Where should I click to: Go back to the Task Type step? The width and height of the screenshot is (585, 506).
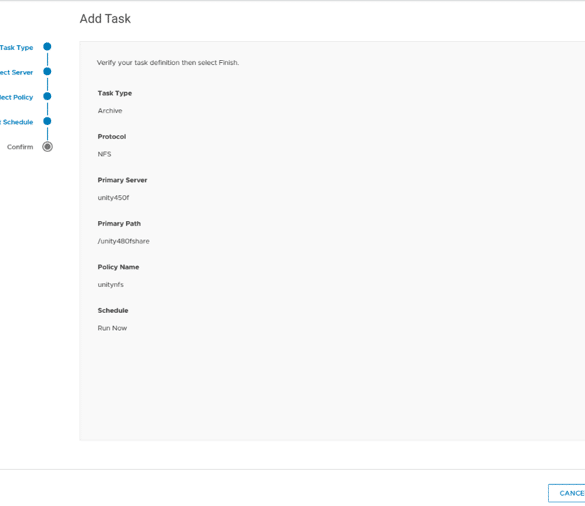(16, 47)
